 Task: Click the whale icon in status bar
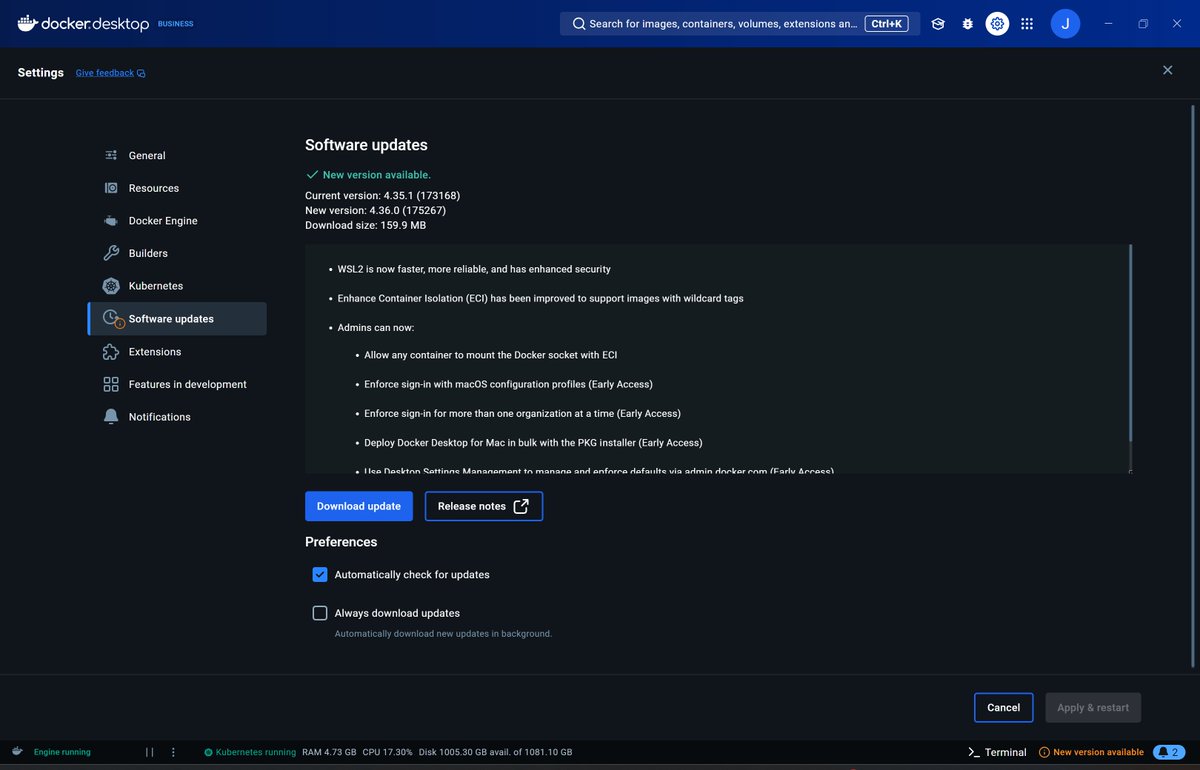pos(17,751)
